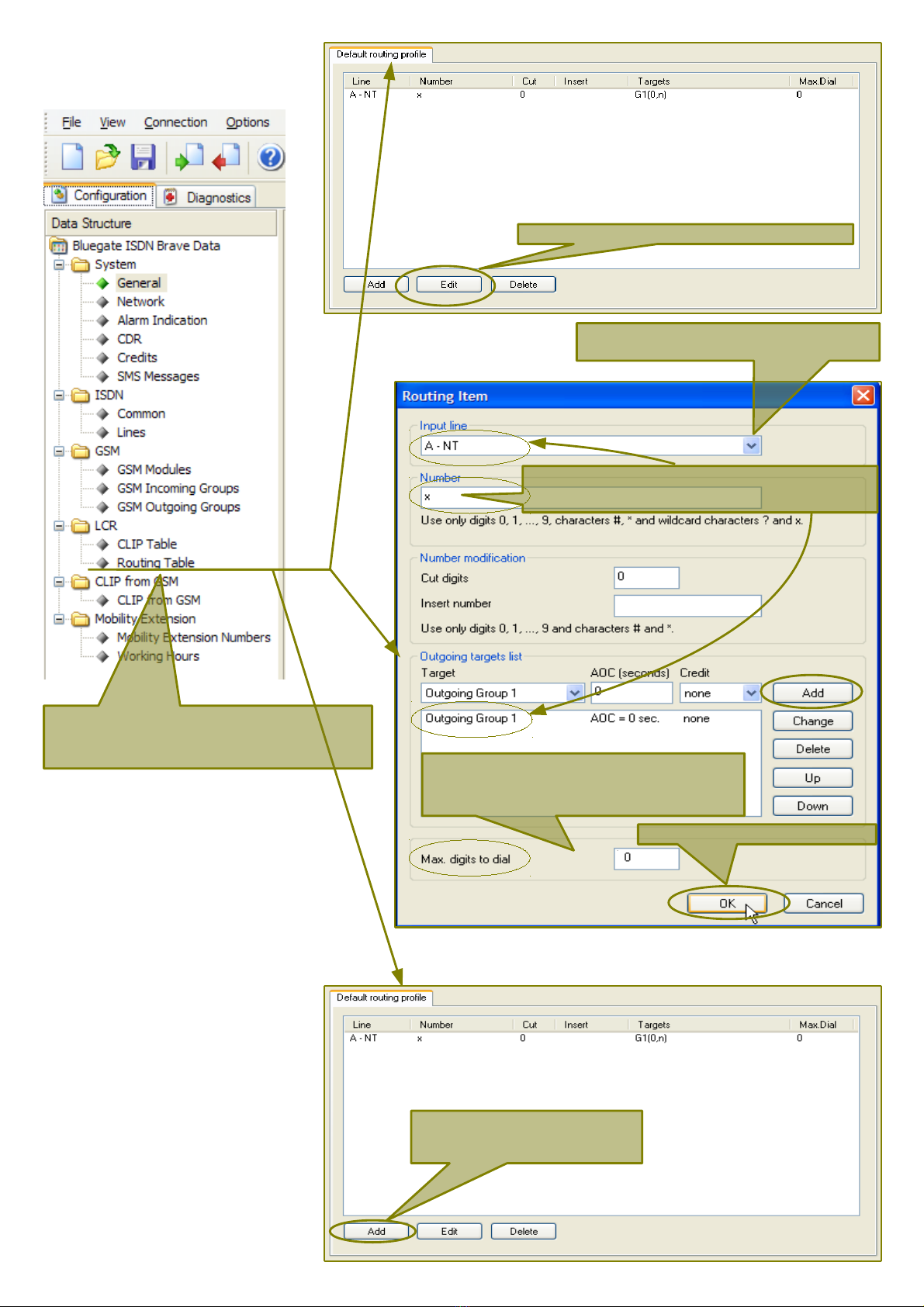Select the General tree item
This screenshot has width=924, height=1307.
[140, 283]
